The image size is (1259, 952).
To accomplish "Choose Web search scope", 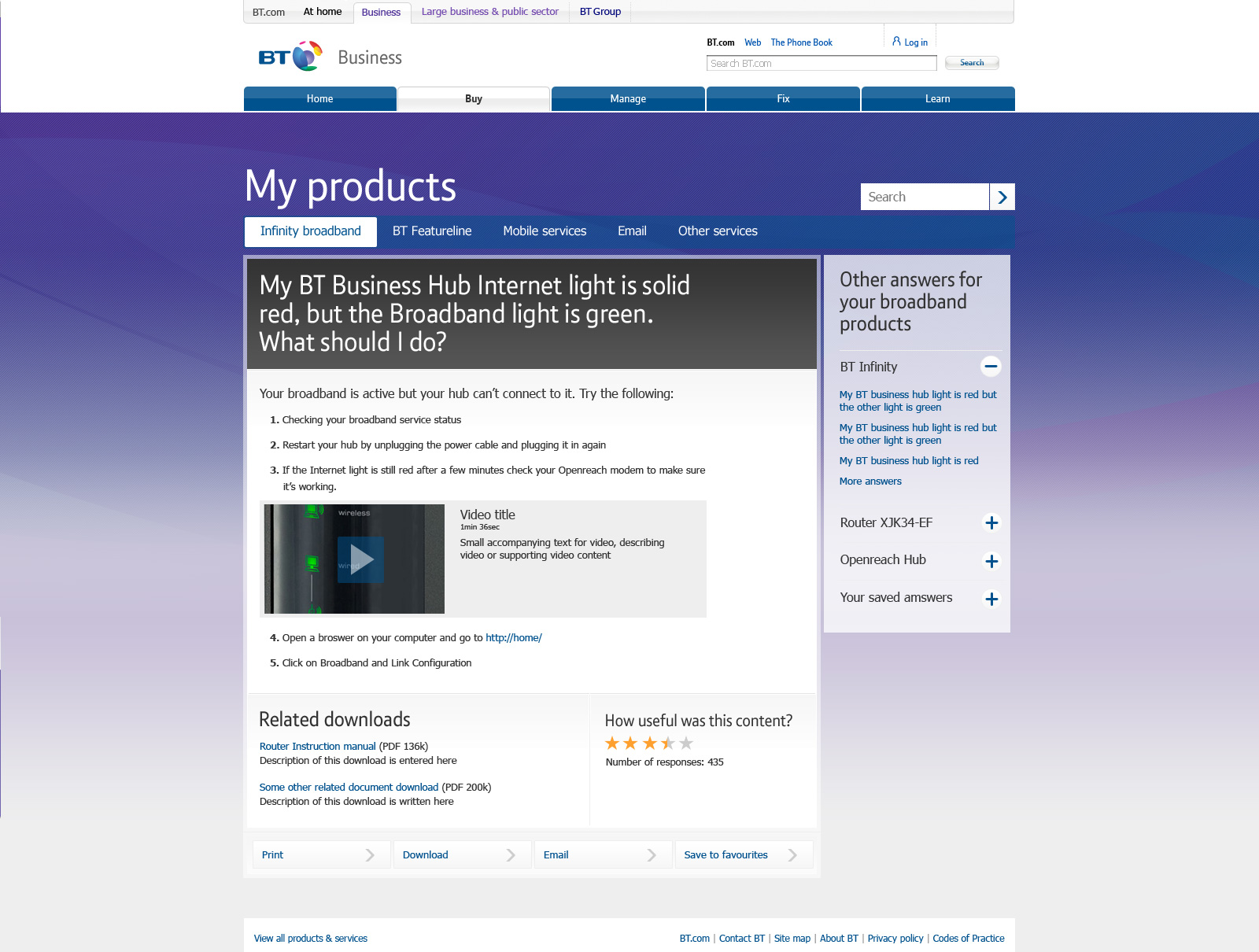I will click(753, 42).
